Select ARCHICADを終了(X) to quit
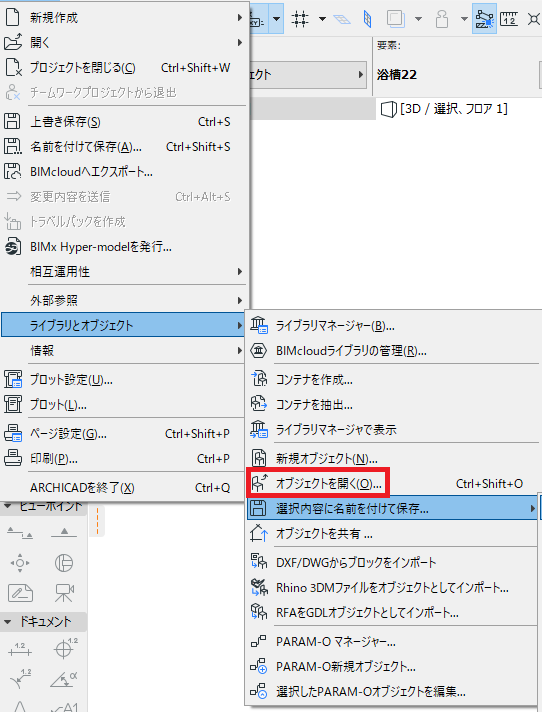 (123, 488)
